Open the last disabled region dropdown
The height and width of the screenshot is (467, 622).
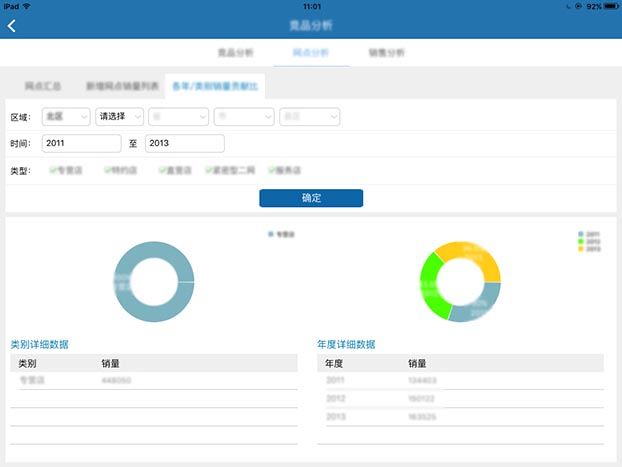(x=309, y=117)
